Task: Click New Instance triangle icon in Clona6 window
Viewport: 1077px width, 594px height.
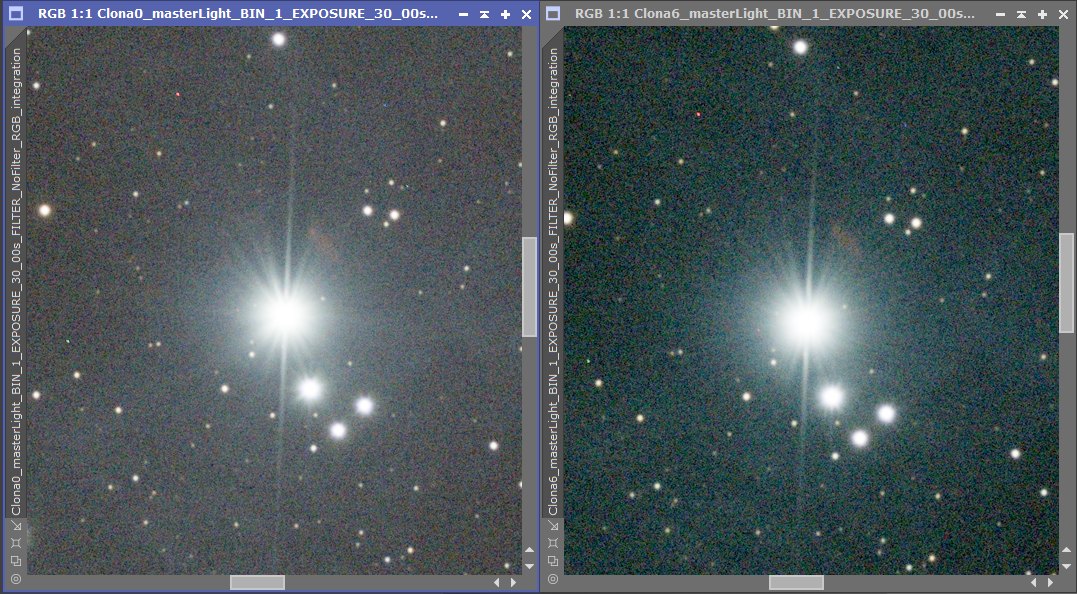Action: 553,525
